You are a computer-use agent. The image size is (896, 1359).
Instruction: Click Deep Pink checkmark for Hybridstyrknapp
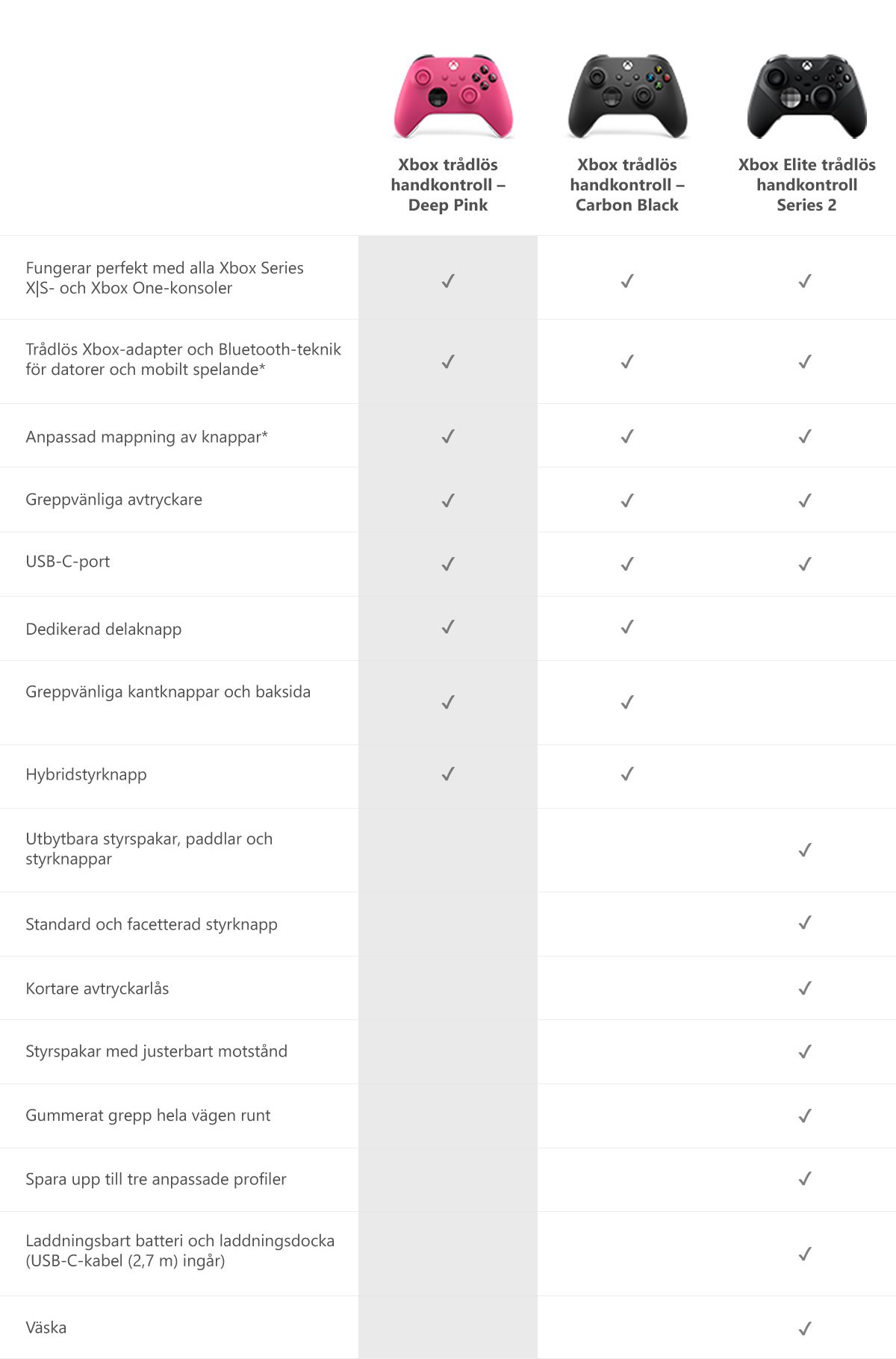click(448, 774)
